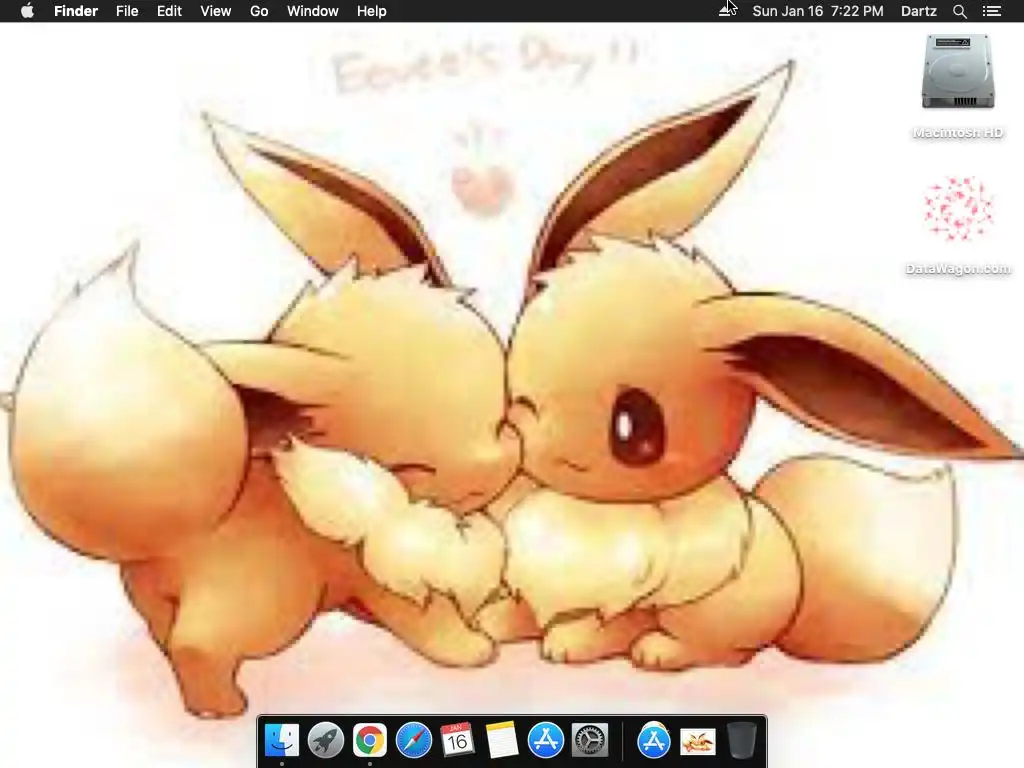This screenshot has height=768, width=1024.
Task: Open the Apple menu
Action: coord(27,11)
